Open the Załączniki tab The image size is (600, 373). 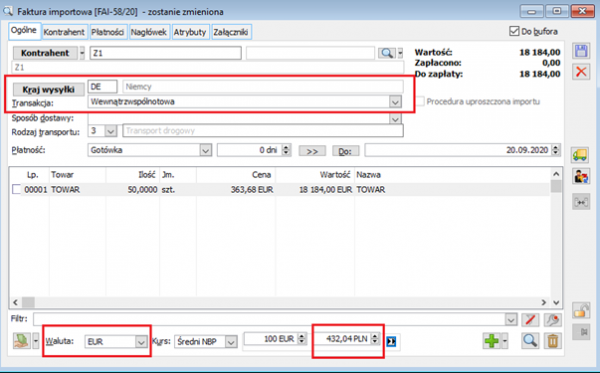[231, 32]
